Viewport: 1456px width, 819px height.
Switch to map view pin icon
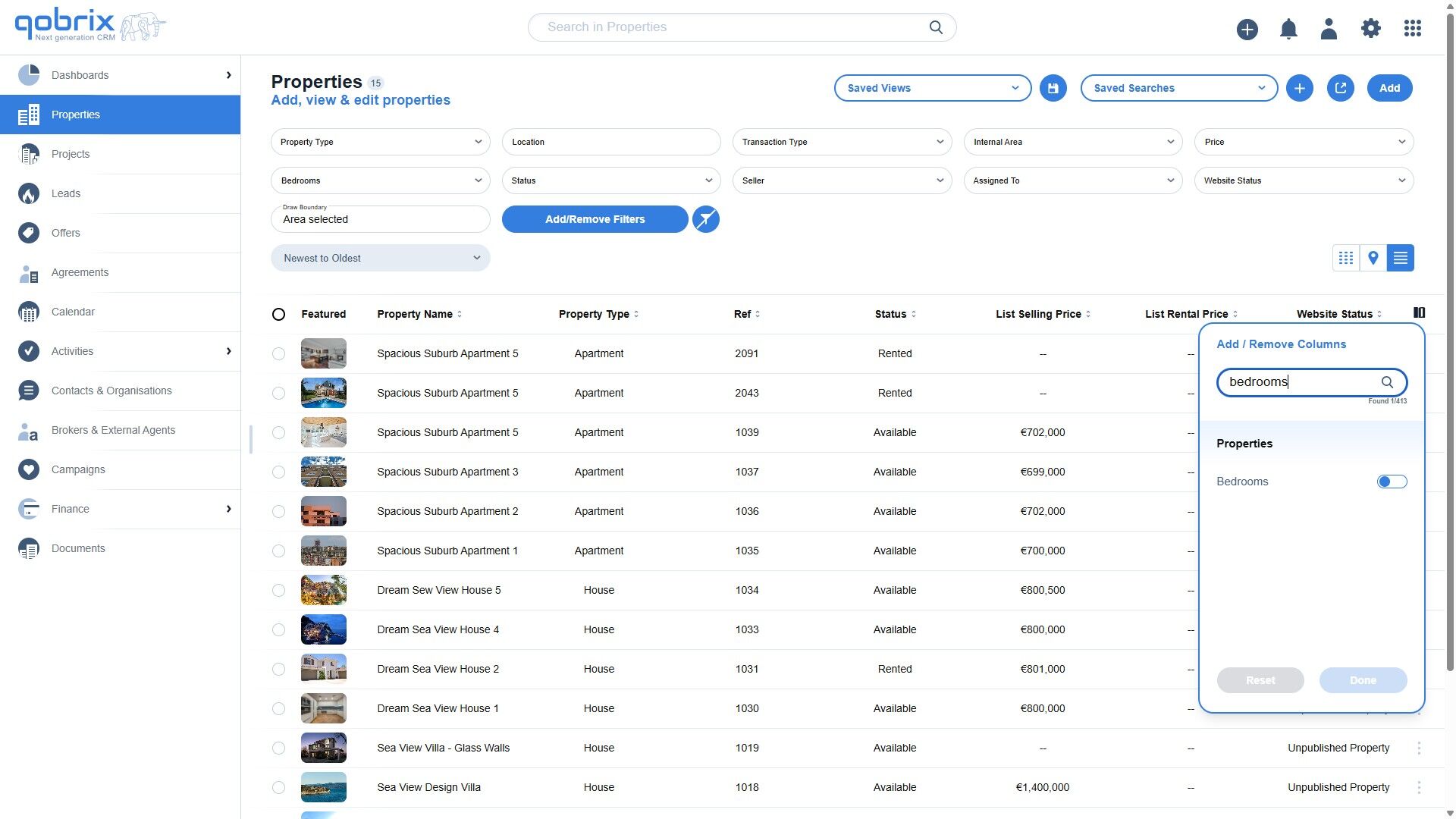click(1373, 258)
